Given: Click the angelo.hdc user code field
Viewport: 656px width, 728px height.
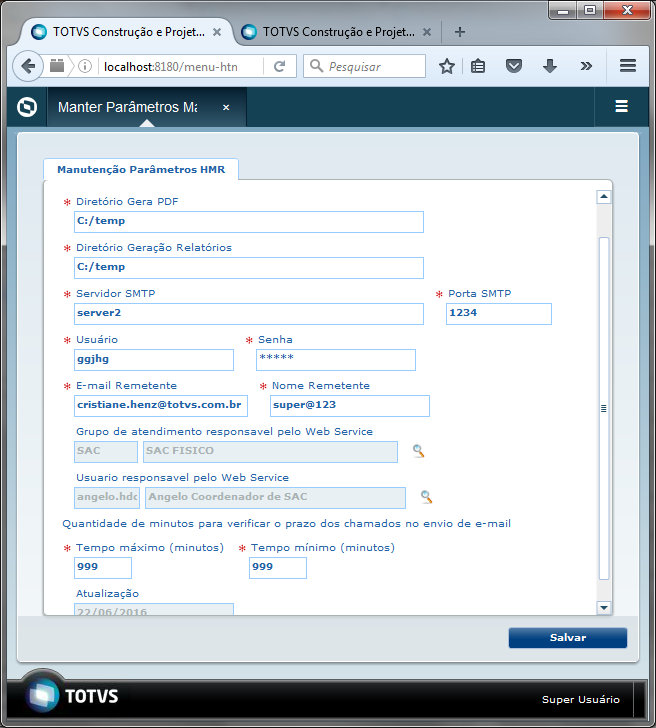Looking at the screenshot, I should 107,498.
